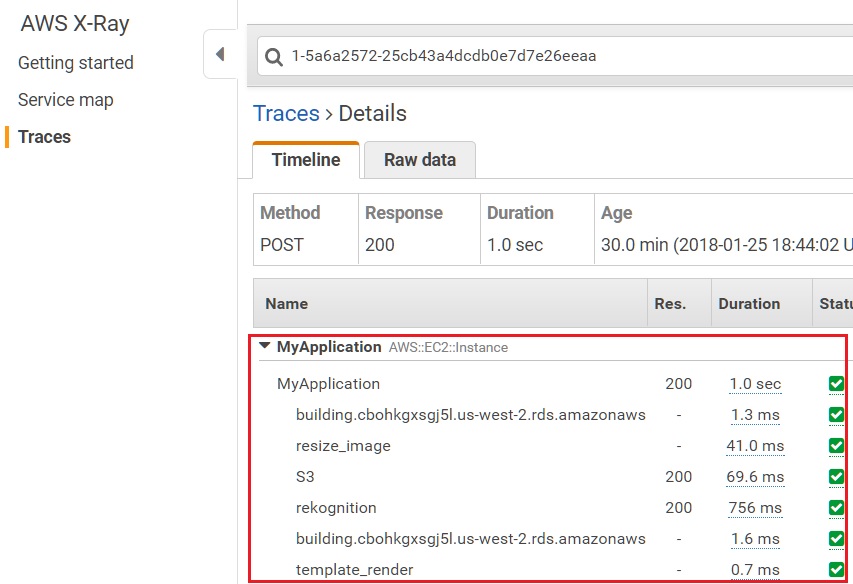This screenshot has height=584, width=853.
Task: Click status check icon for 1.6 ms row
Action: (836, 539)
